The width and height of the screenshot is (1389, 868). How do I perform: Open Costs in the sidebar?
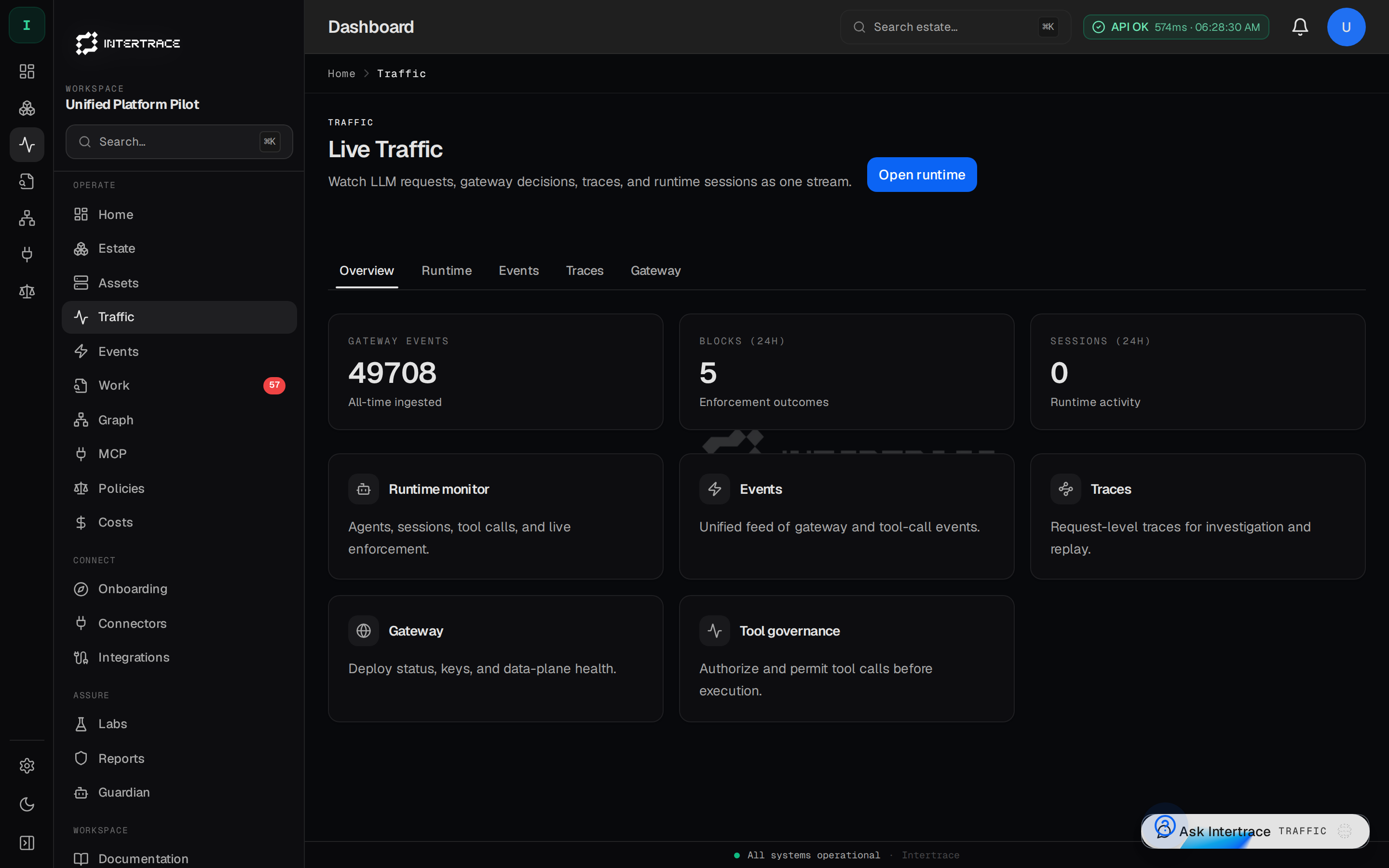tap(179, 522)
